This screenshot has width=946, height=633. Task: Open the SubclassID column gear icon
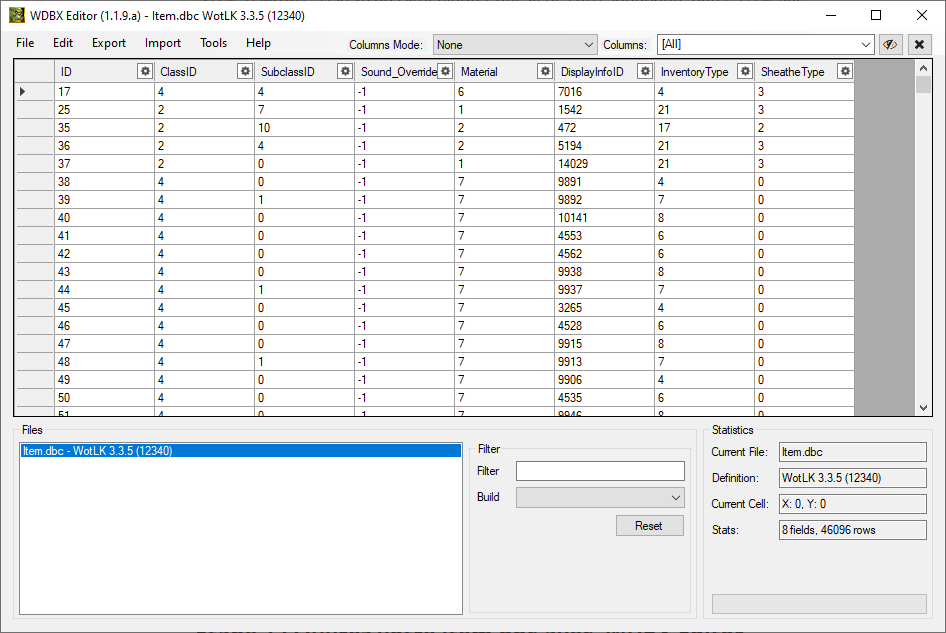click(345, 71)
